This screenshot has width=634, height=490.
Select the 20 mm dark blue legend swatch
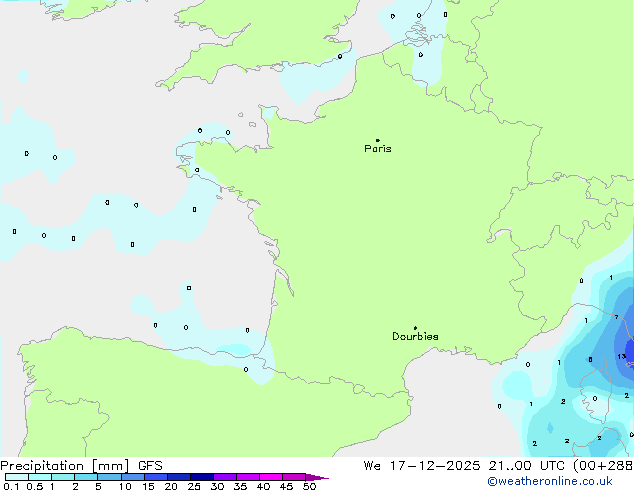click(x=179, y=477)
